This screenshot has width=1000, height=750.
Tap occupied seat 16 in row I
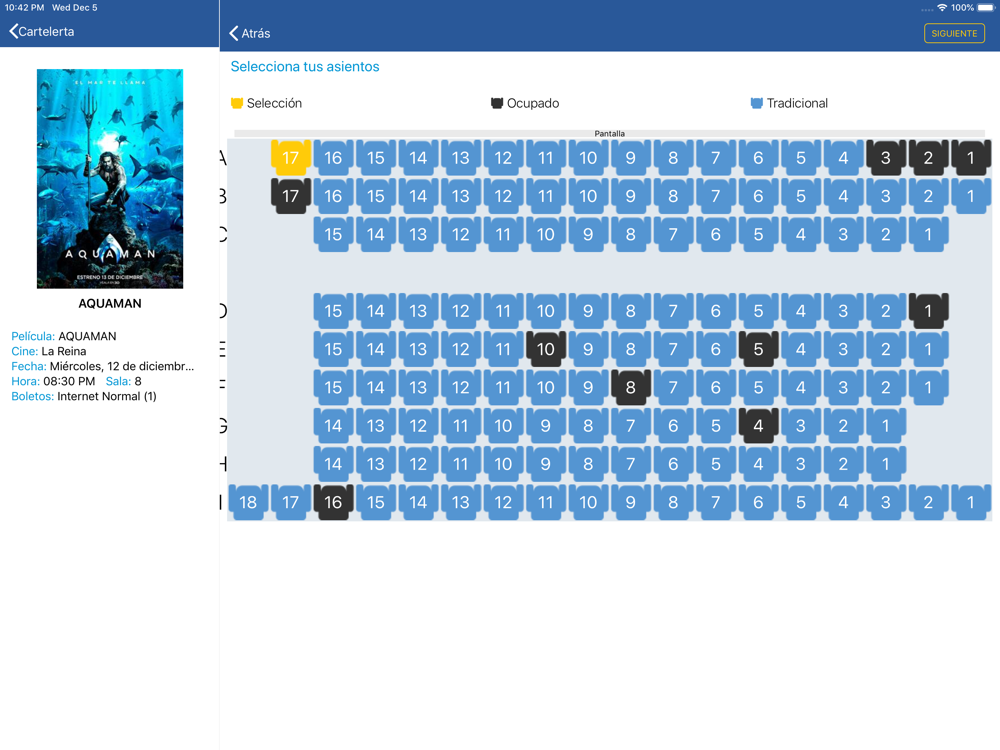click(x=333, y=502)
